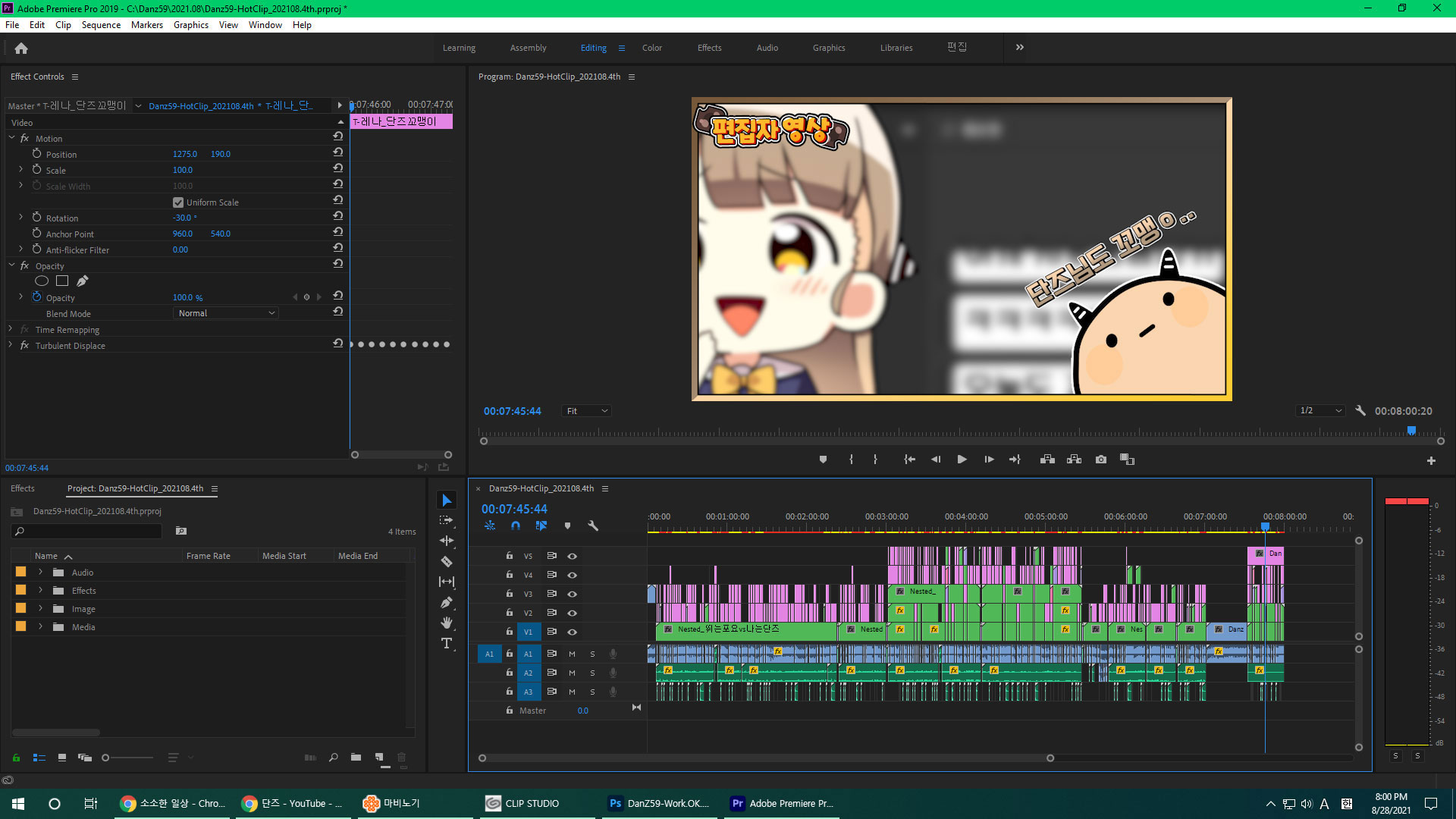Click Export Frame camera icon
1456x819 pixels.
1101,460
